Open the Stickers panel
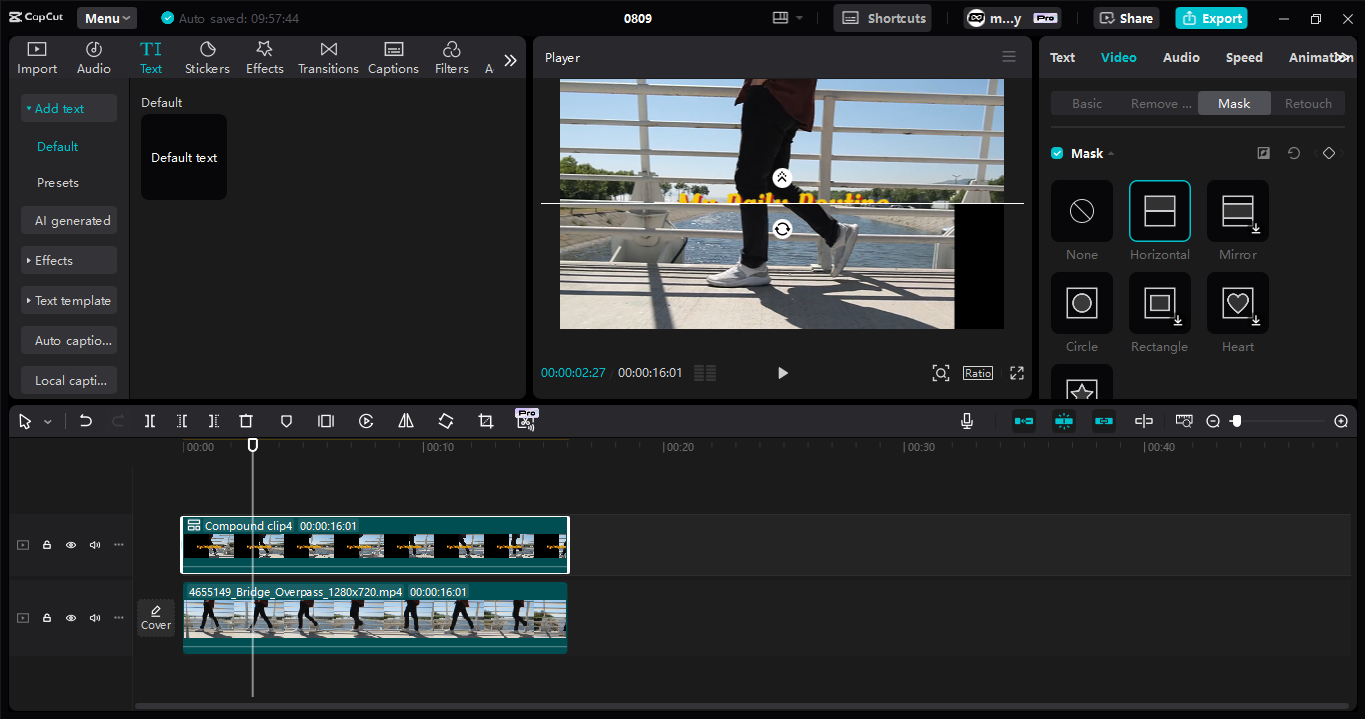Image resolution: width=1365 pixels, height=719 pixels. (207, 58)
